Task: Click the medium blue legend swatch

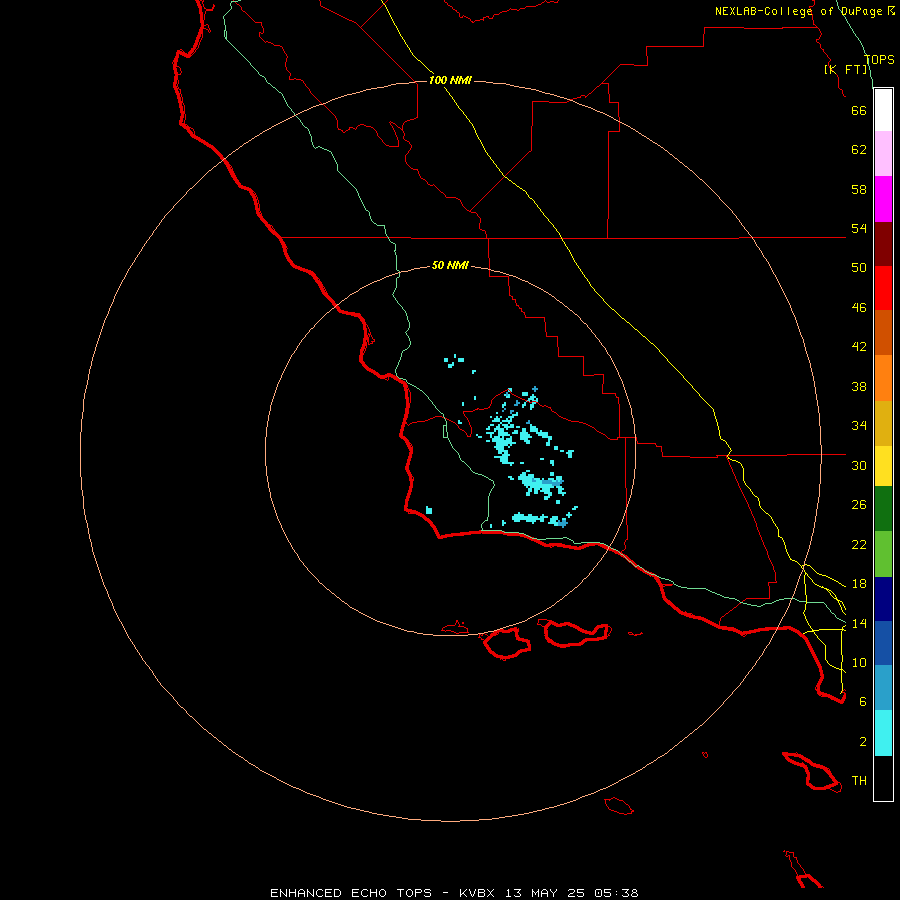Action: (x=883, y=643)
